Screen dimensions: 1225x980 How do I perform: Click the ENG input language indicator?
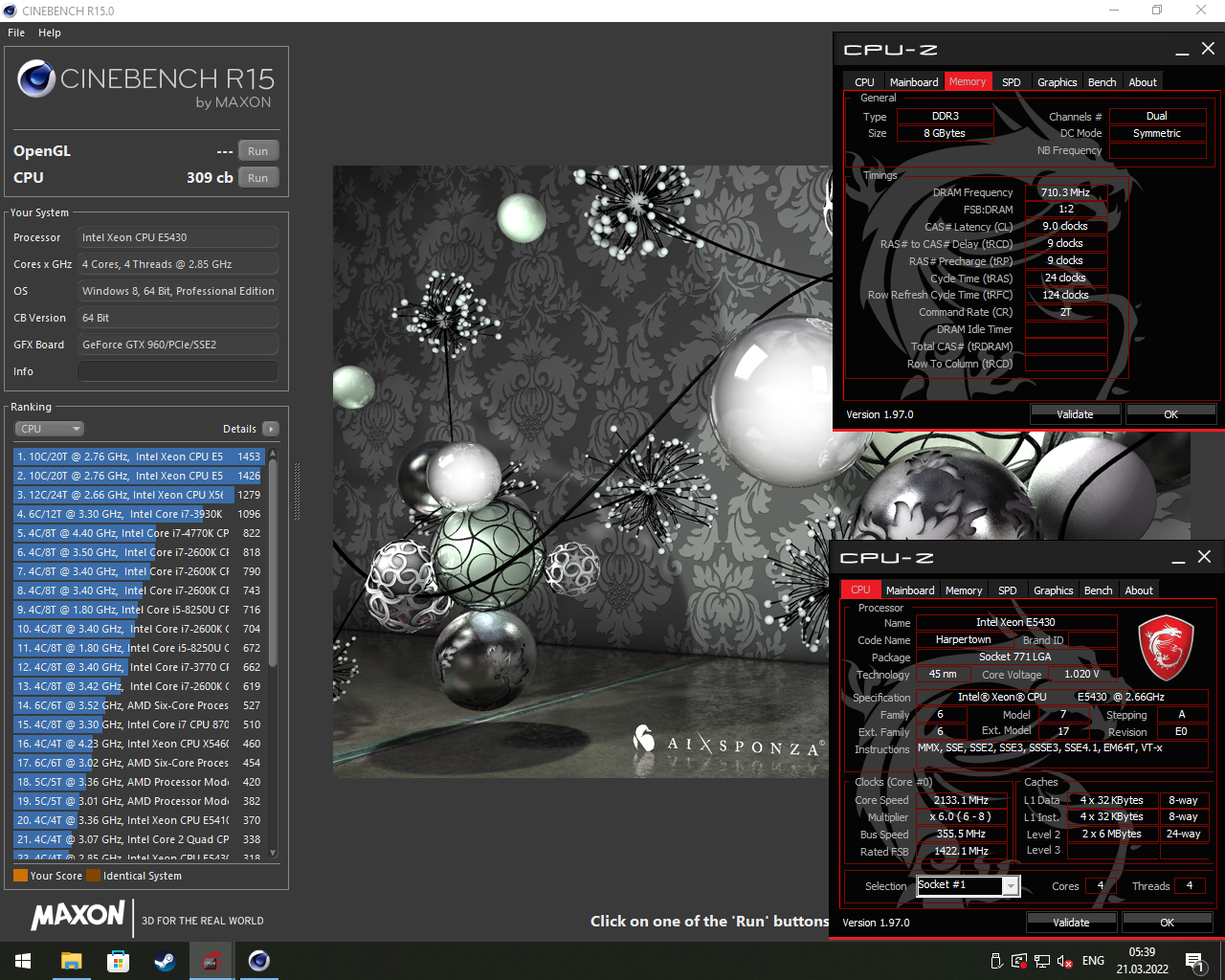click(1093, 961)
